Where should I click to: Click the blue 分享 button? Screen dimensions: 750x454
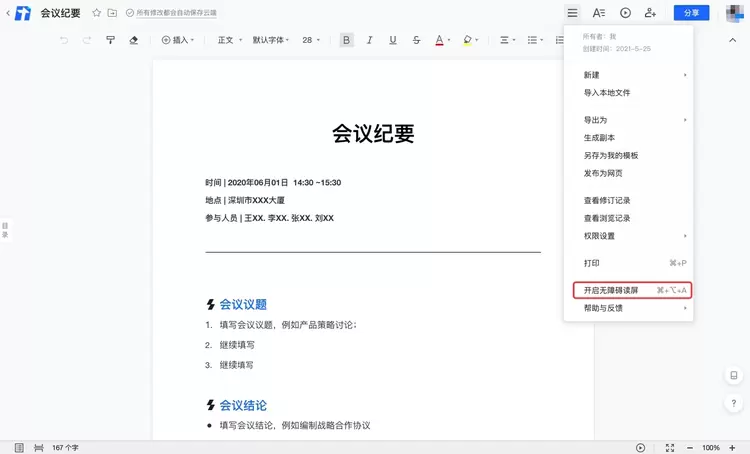[691, 13]
